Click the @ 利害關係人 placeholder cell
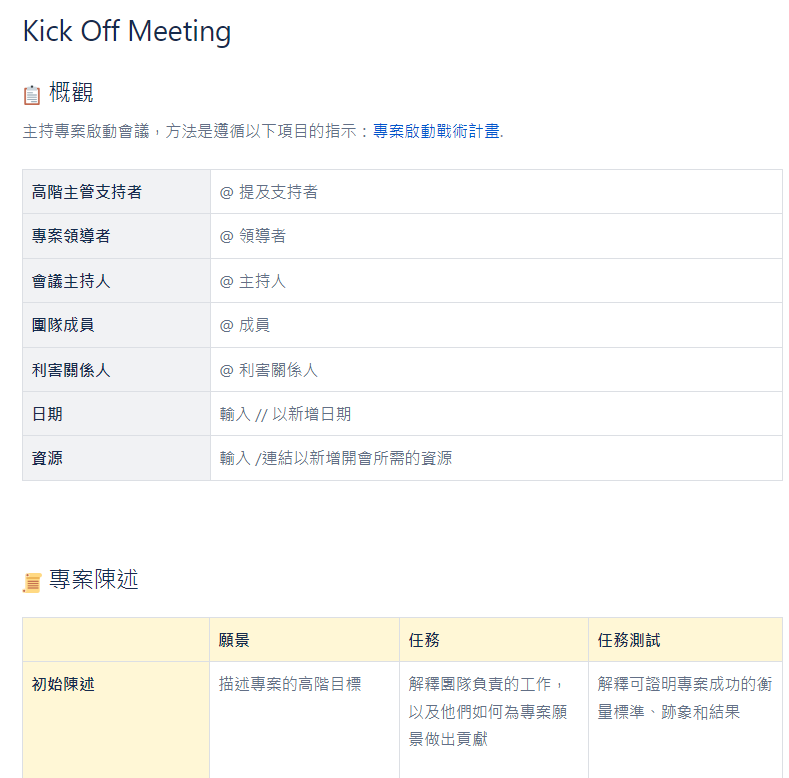 coord(269,370)
